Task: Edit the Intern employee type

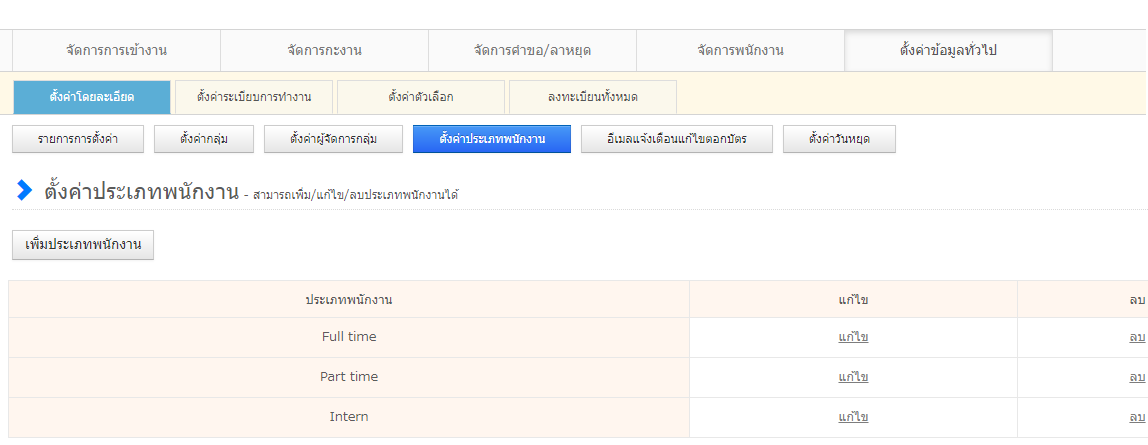Action: pyautogui.click(x=853, y=417)
